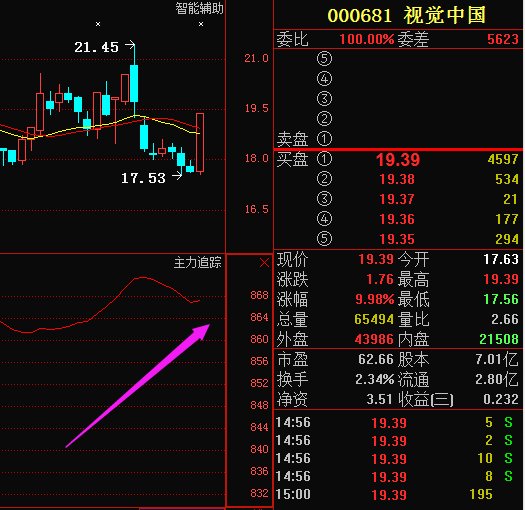Click the 委比 value 100.00%
525x510 pixels.
[x=367, y=39]
